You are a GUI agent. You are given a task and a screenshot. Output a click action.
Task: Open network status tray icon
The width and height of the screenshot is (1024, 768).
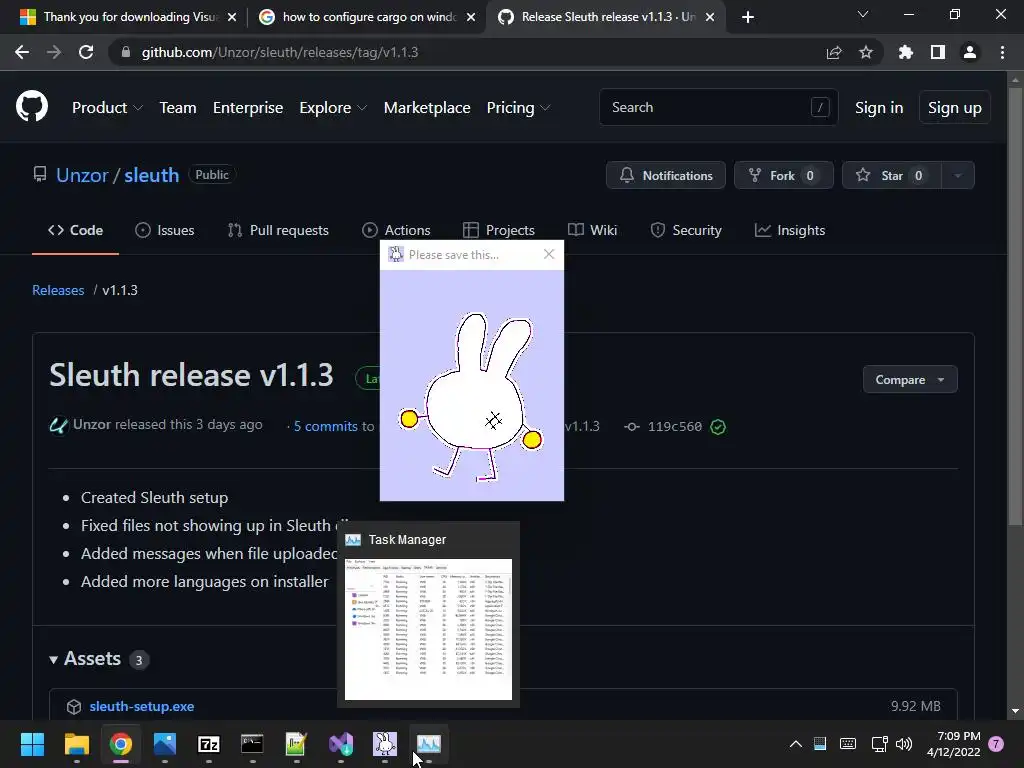click(879, 744)
